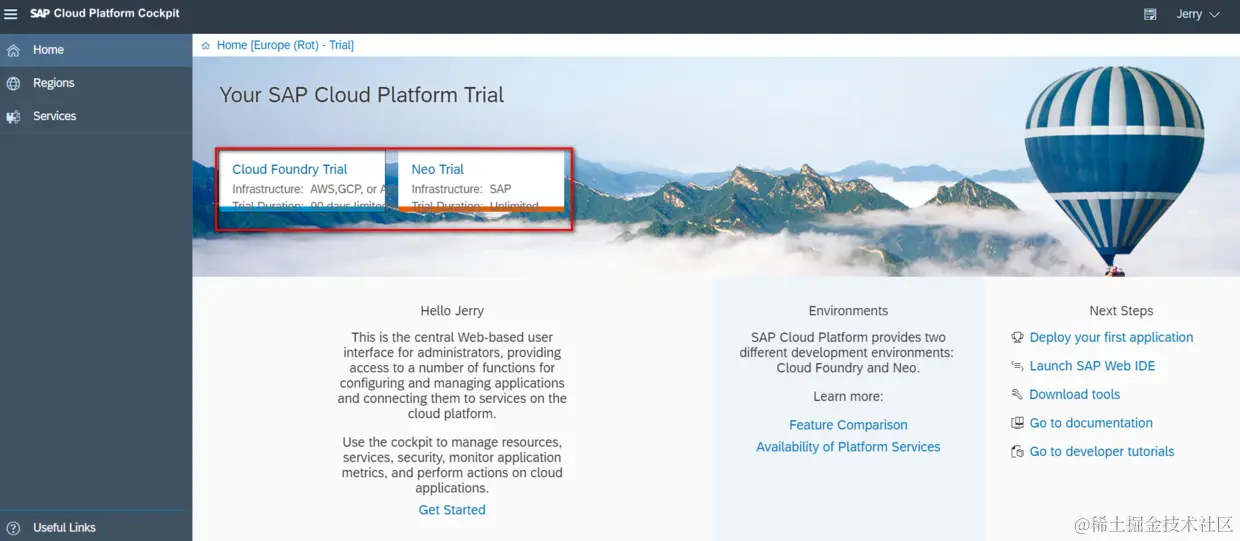Click 'Infrastructure: AWS,GCP' text in Cloud Foundry tile
Image resolution: width=1240 pixels, height=541 pixels.
[x=308, y=189]
